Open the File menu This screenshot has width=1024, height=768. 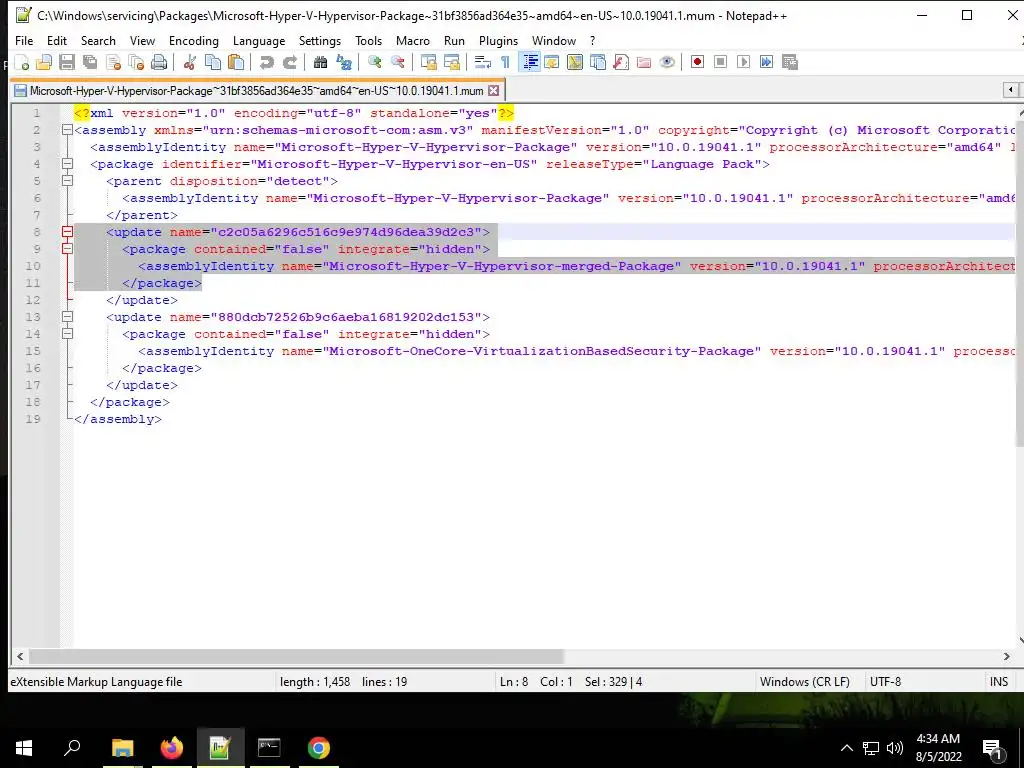(x=24, y=40)
